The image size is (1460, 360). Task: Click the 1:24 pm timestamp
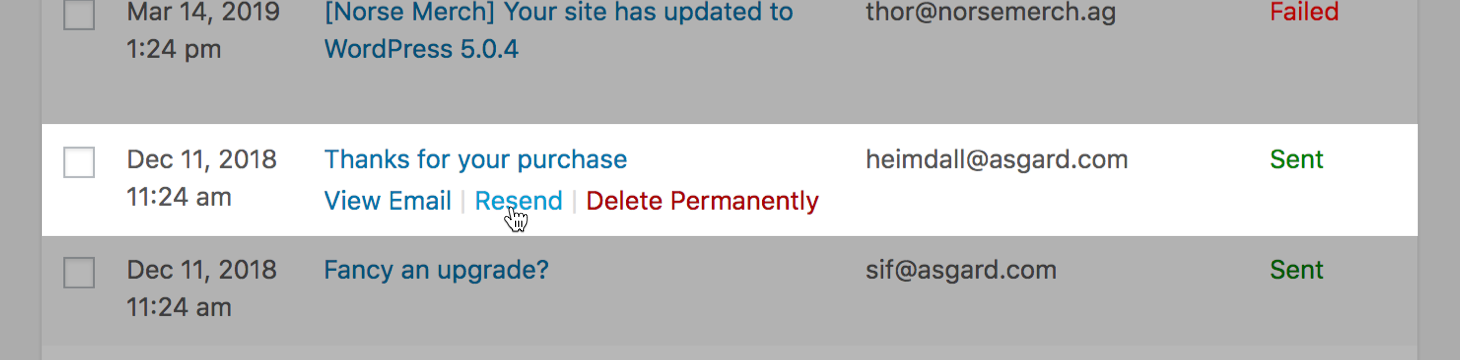174,49
